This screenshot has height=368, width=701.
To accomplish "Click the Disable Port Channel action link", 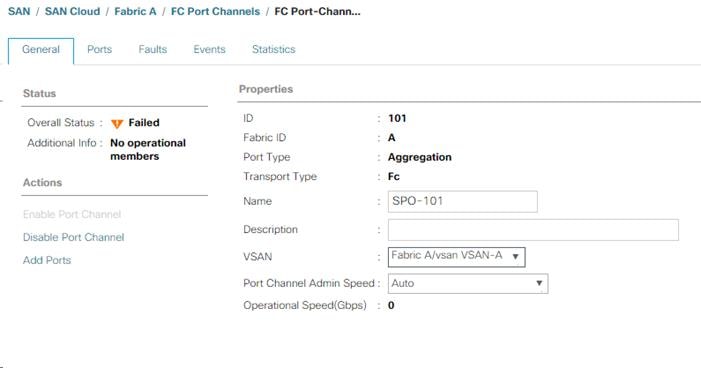I will click(73, 237).
